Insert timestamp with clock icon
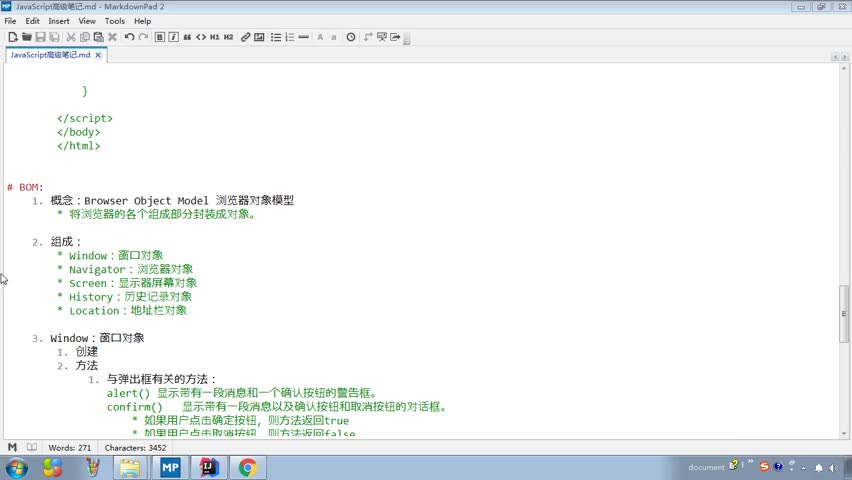This screenshot has height=480, width=852. click(x=351, y=37)
